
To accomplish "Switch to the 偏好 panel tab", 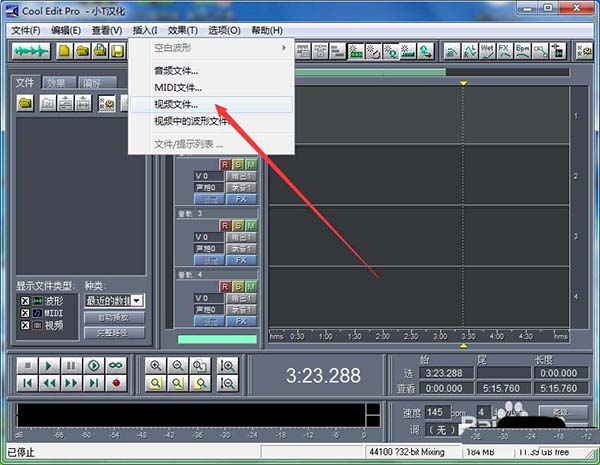I will [x=95, y=83].
